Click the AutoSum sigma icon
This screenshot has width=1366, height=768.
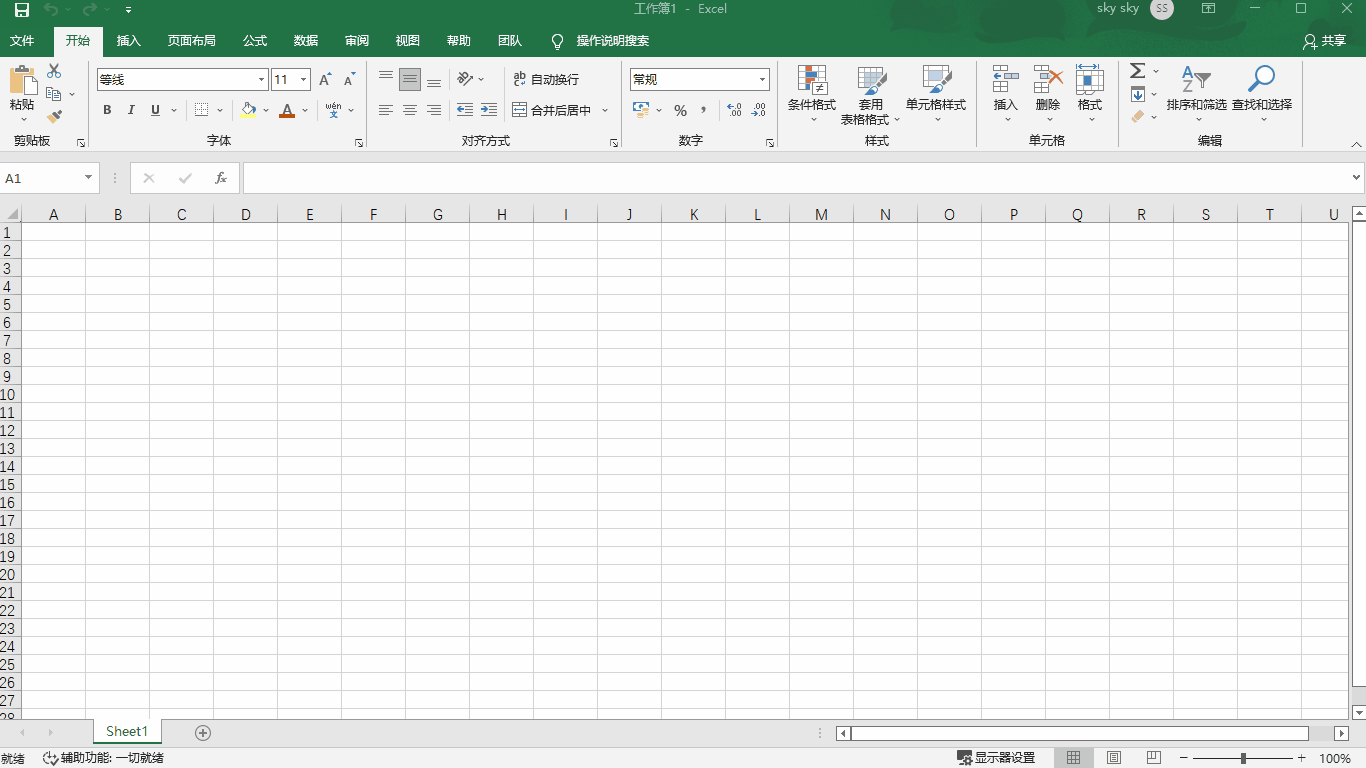point(1137,71)
